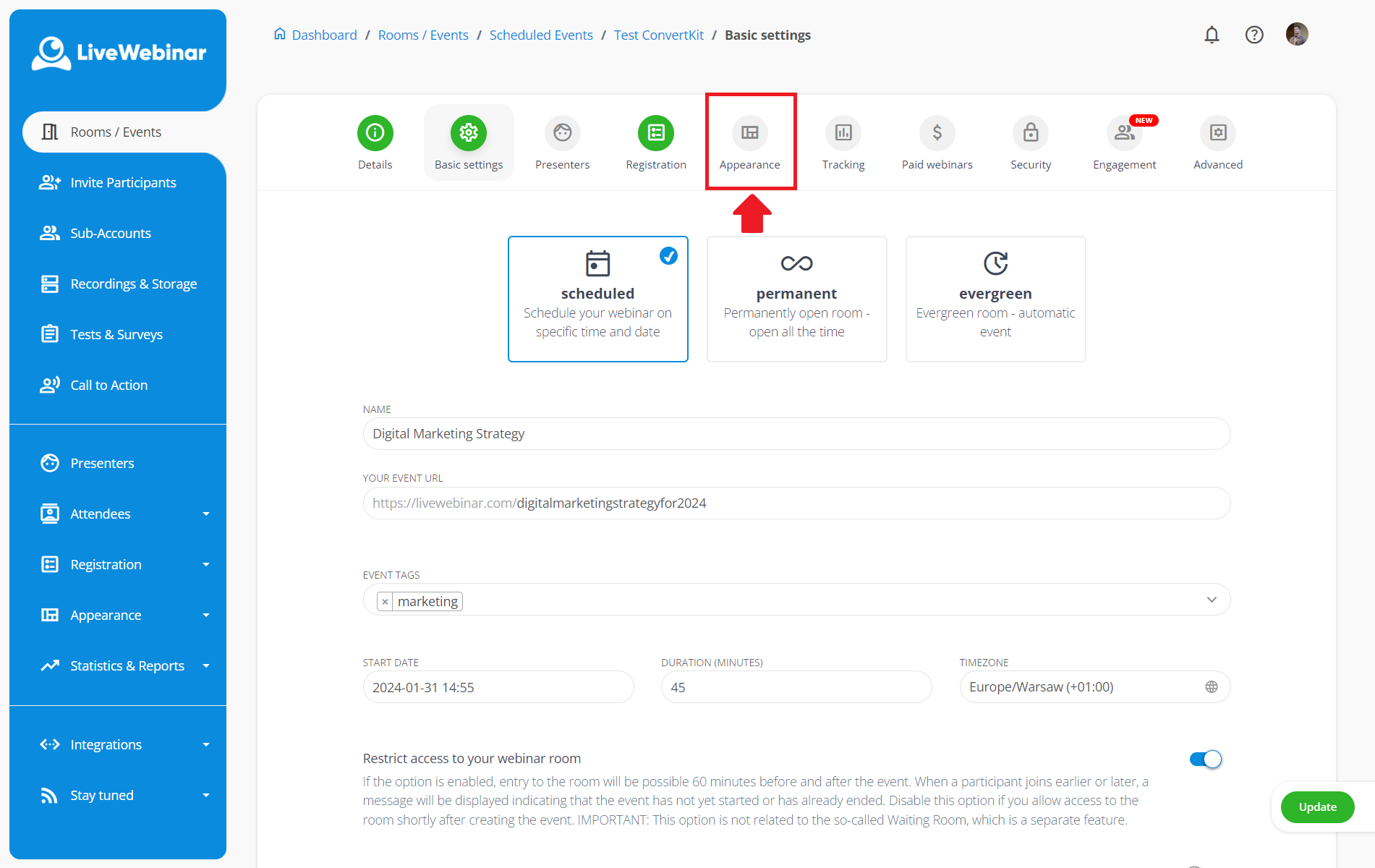
Task: Open the help icon
Action: pyautogui.click(x=1254, y=34)
